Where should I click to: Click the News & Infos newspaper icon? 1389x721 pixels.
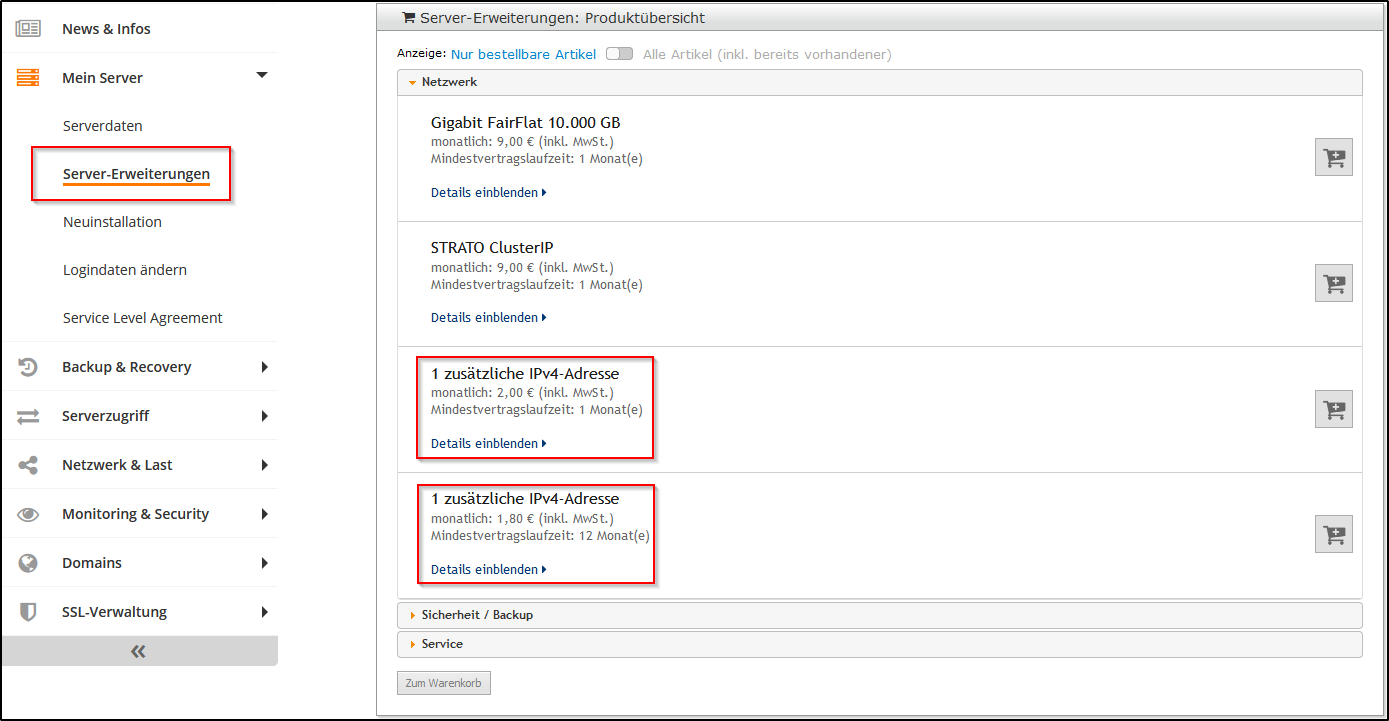point(28,29)
